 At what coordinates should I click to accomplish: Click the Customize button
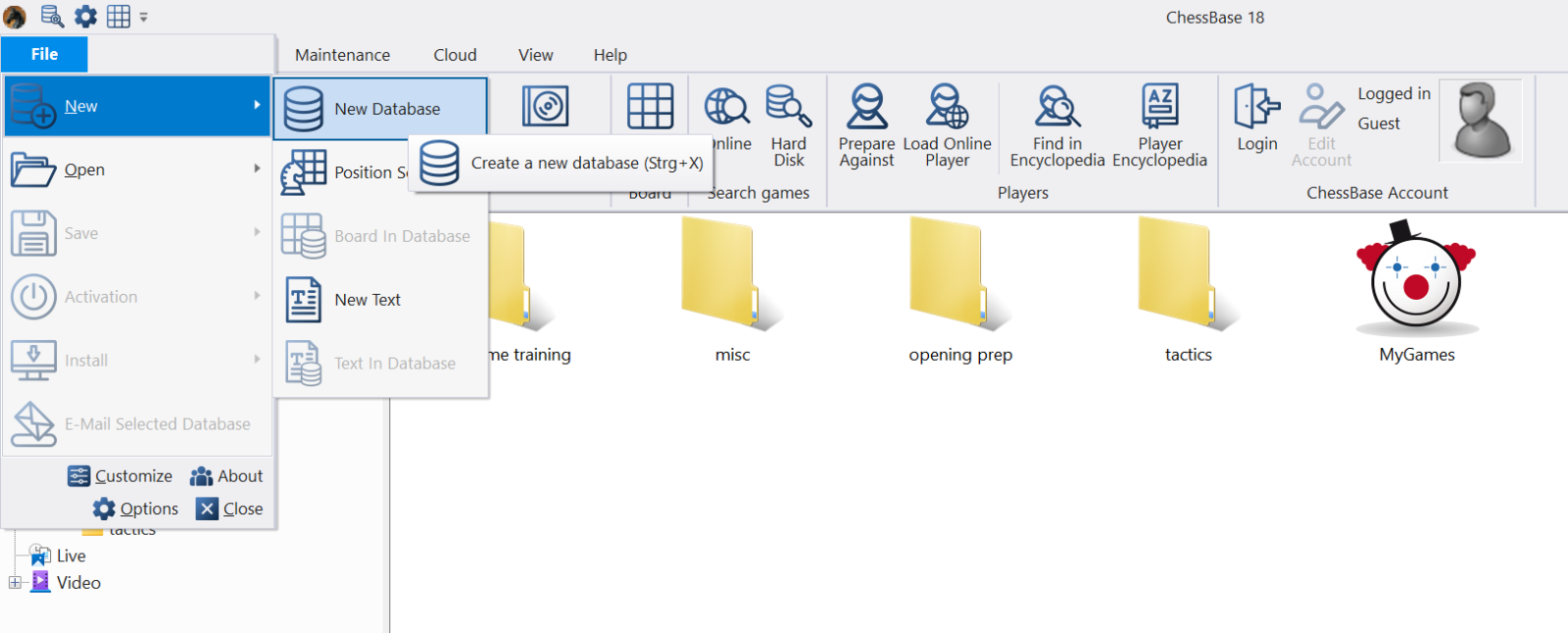pos(121,476)
